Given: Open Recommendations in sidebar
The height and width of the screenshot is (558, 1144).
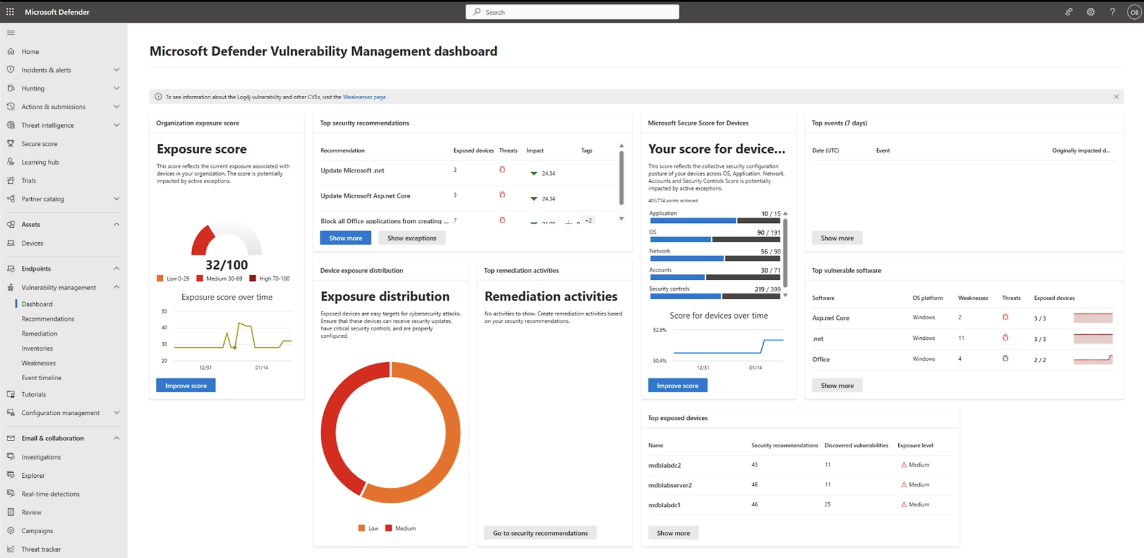Looking at the screenshot, I should click(48, 319).
